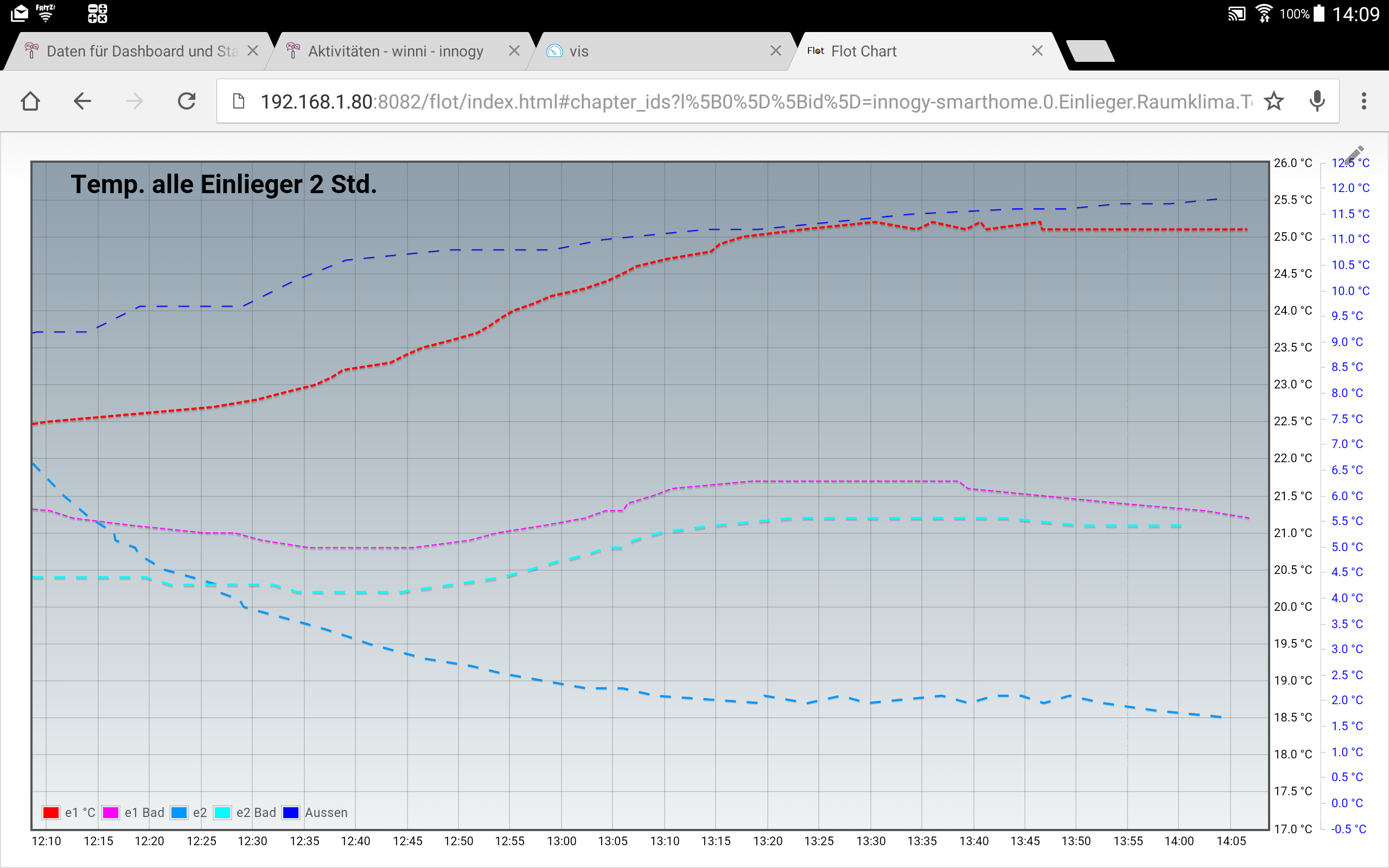
Task: Click the cyan e2 Bad legend swatch
Action: pyautogui.click(x=222, y=812)
